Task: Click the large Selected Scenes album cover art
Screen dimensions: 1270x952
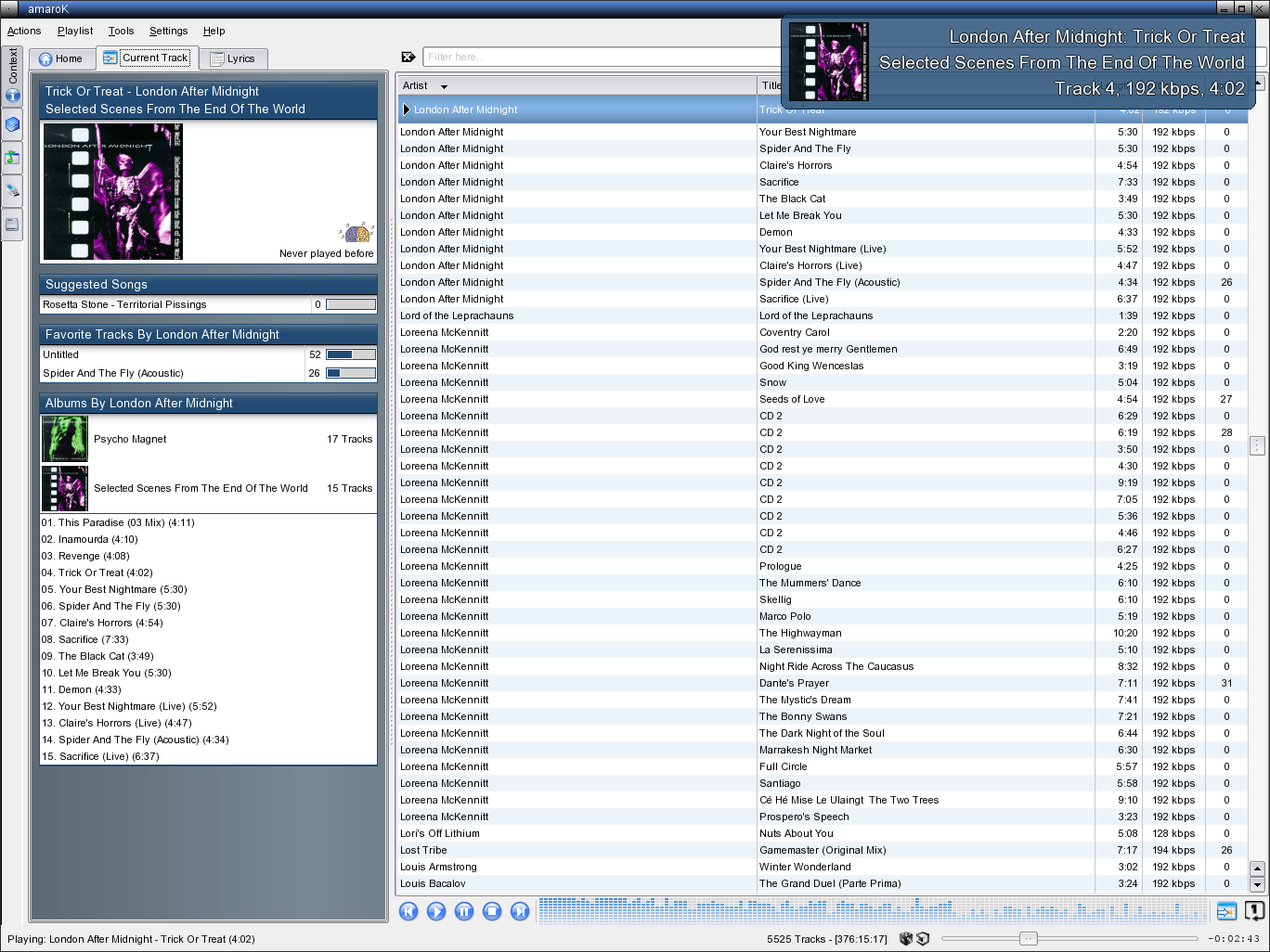Action: click(x=113, y=192)
